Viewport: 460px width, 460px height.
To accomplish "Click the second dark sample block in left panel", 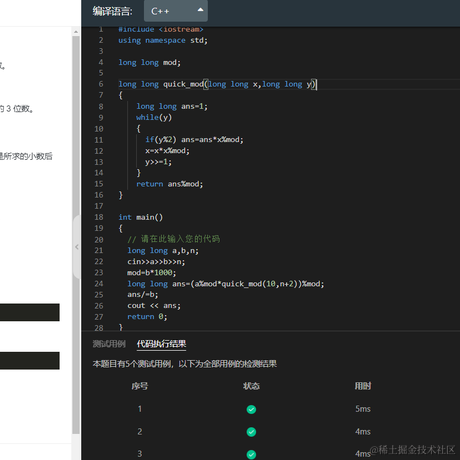I will (x=30, y=361).
